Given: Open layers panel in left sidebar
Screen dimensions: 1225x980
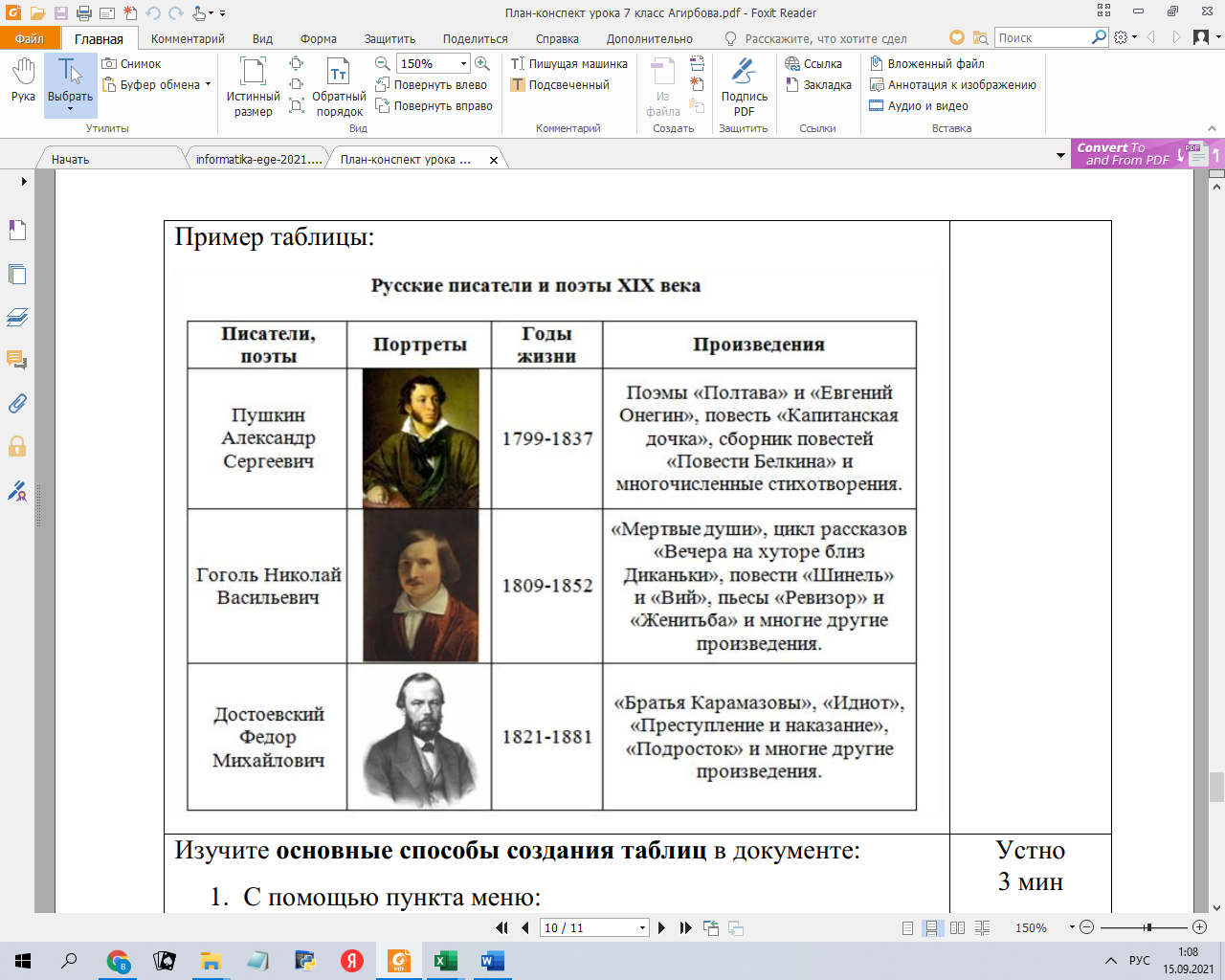Looking at the screenshot, I should point(17,317).
